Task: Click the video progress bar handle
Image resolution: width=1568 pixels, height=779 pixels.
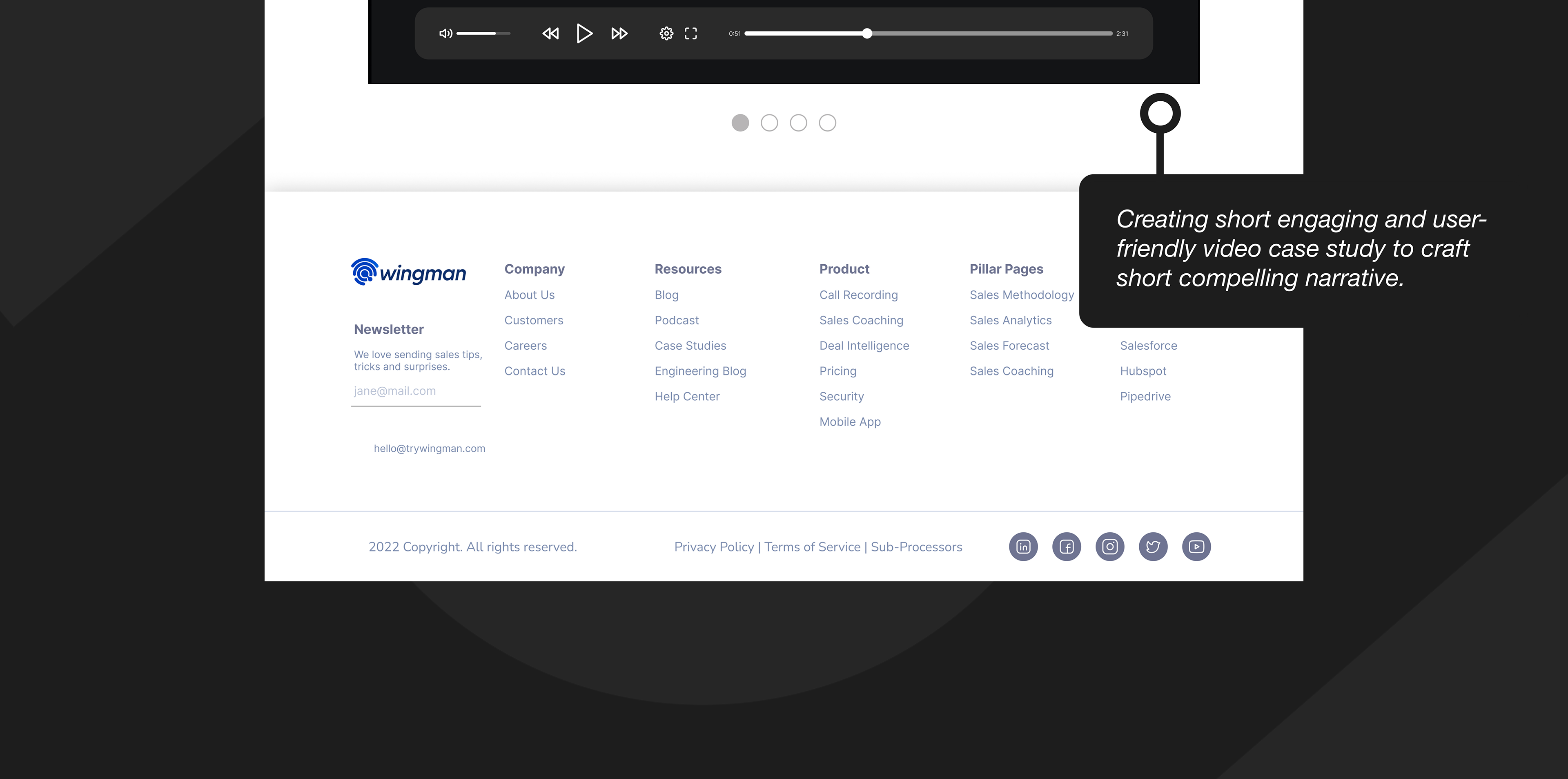Action: tap(867, 33)
